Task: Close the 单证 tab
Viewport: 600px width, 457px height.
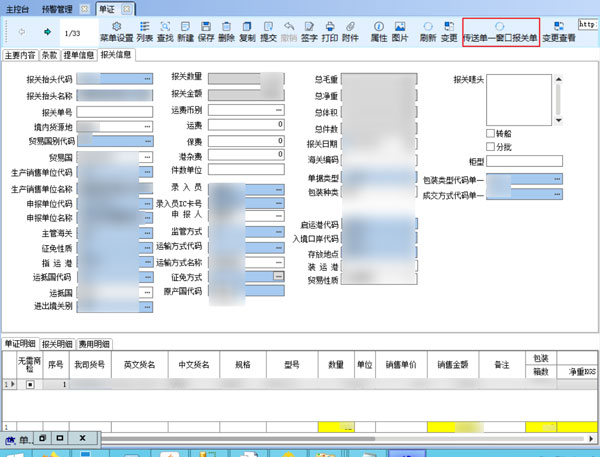Action: click(x=126, y=9)
